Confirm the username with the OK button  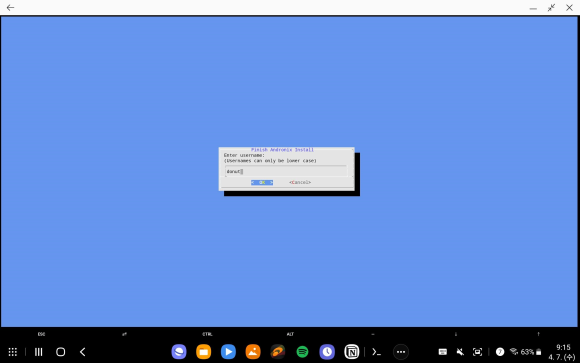coord(262,182)
